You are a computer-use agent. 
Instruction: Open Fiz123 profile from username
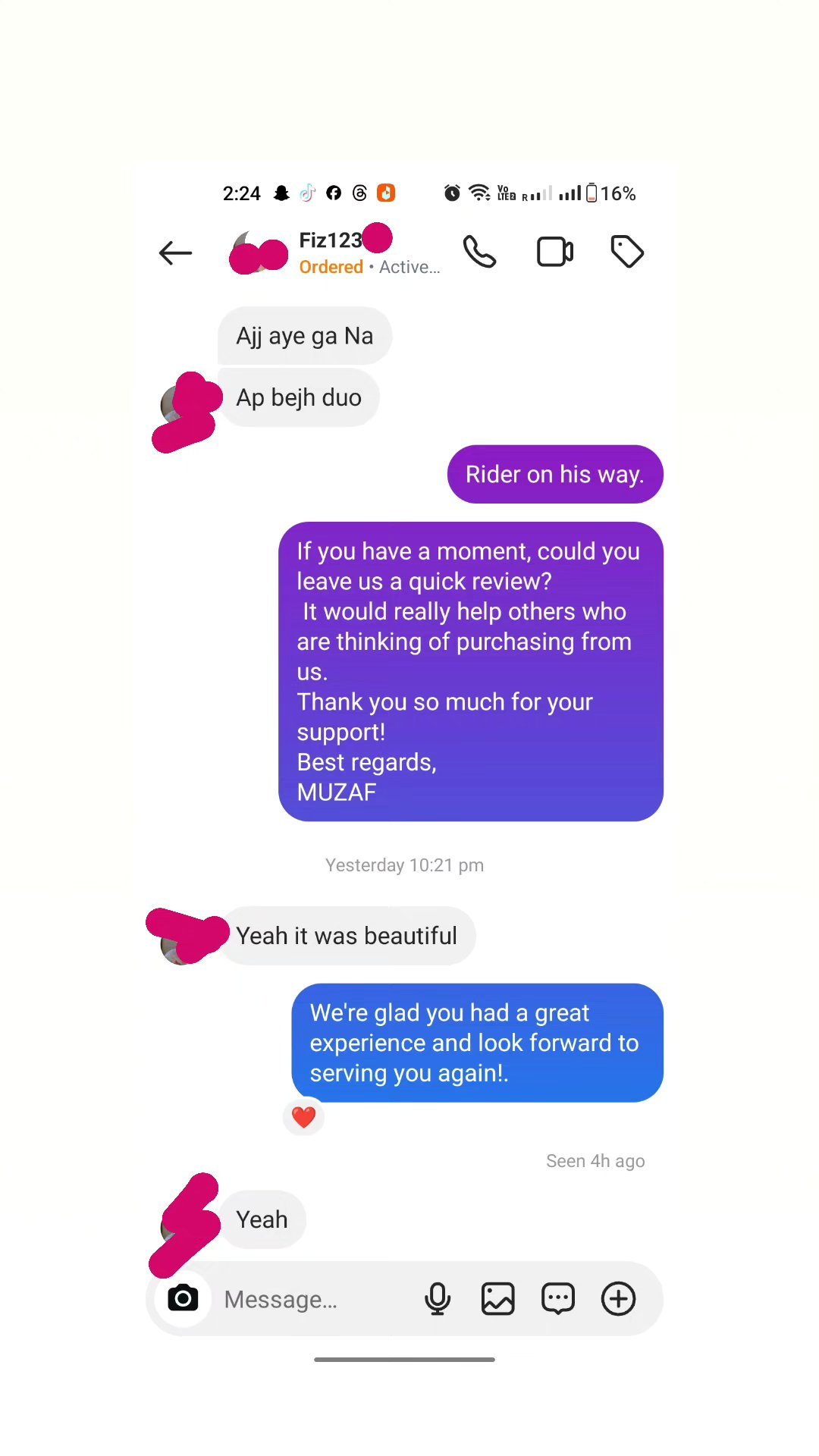coord(331,240)
